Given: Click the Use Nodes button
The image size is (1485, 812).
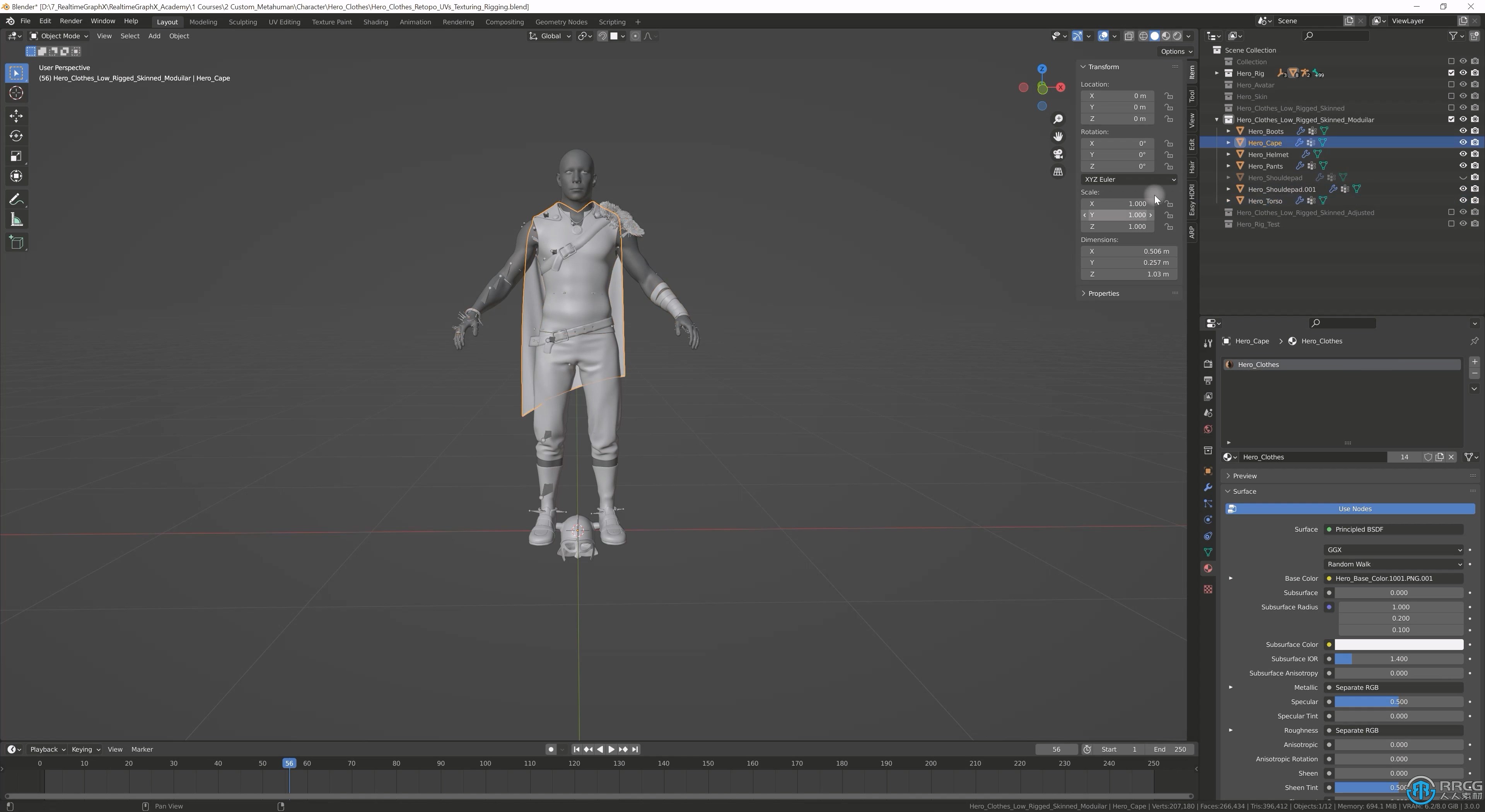Looking at the screenshot, I should click(1354, 508).
